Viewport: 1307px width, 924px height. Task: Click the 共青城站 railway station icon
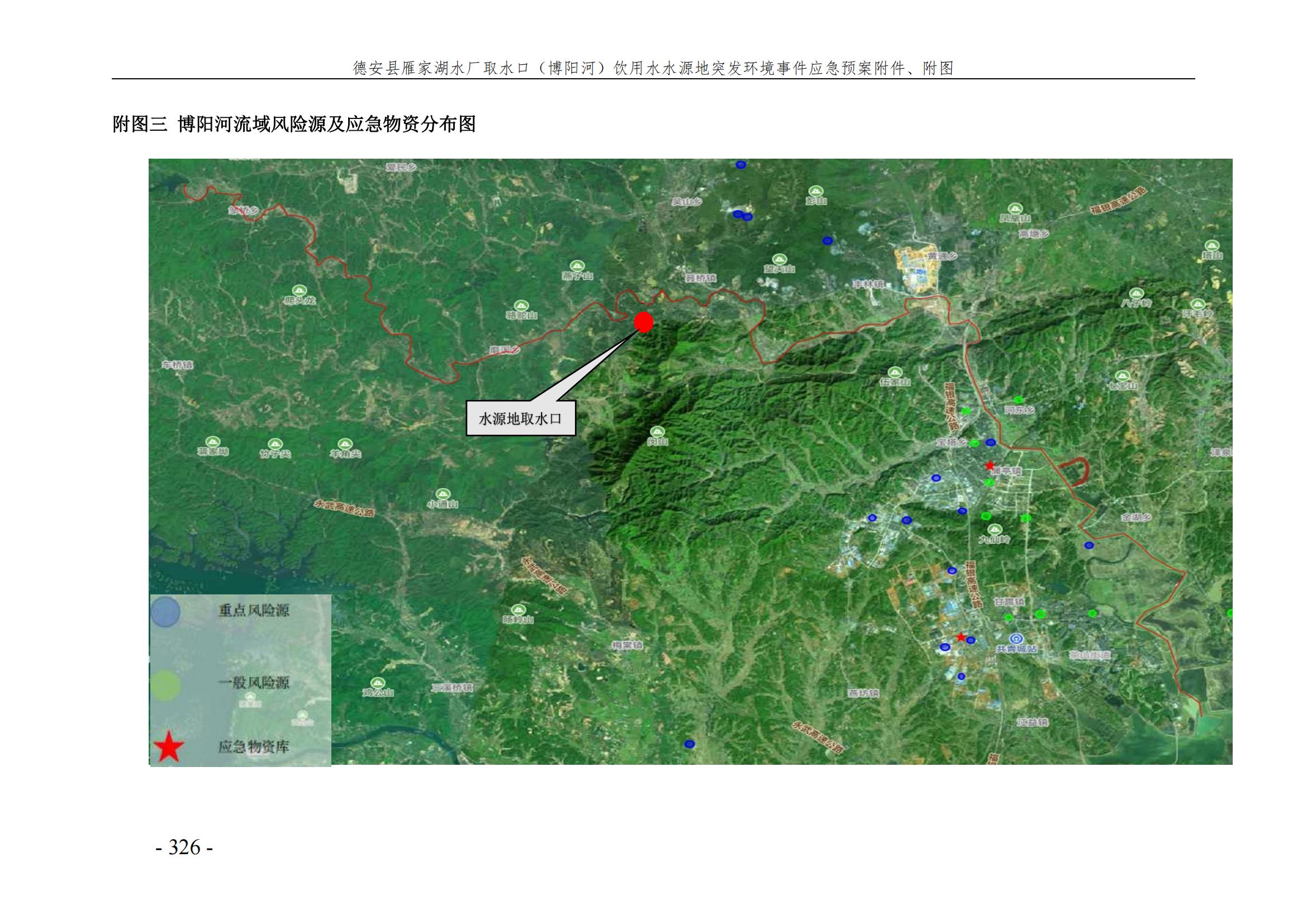coord(1015,639)
